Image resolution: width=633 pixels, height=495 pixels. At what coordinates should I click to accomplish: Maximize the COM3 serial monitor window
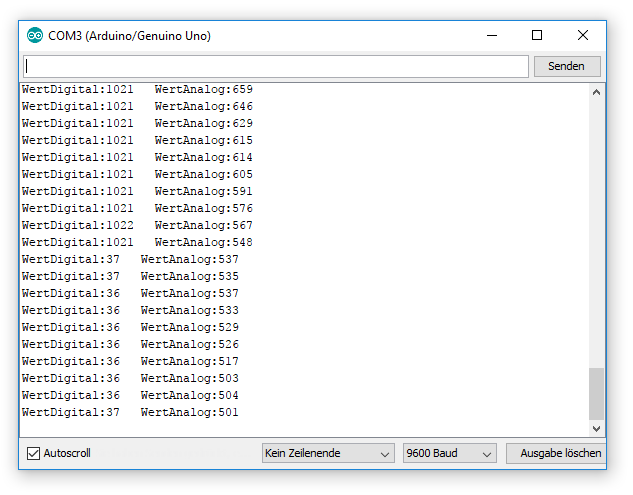(x=537, y=36)
